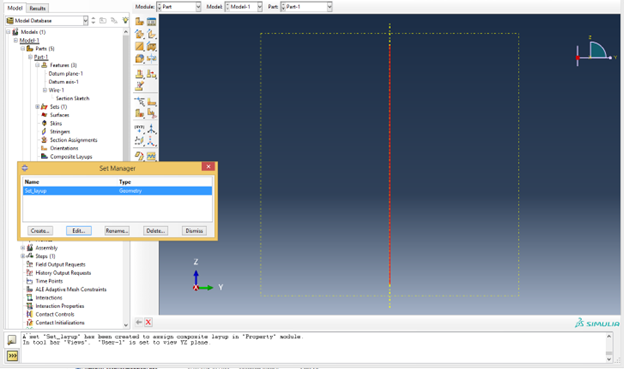
Task: Click the Create Part tool icon
Action: [x=139, y=21]
